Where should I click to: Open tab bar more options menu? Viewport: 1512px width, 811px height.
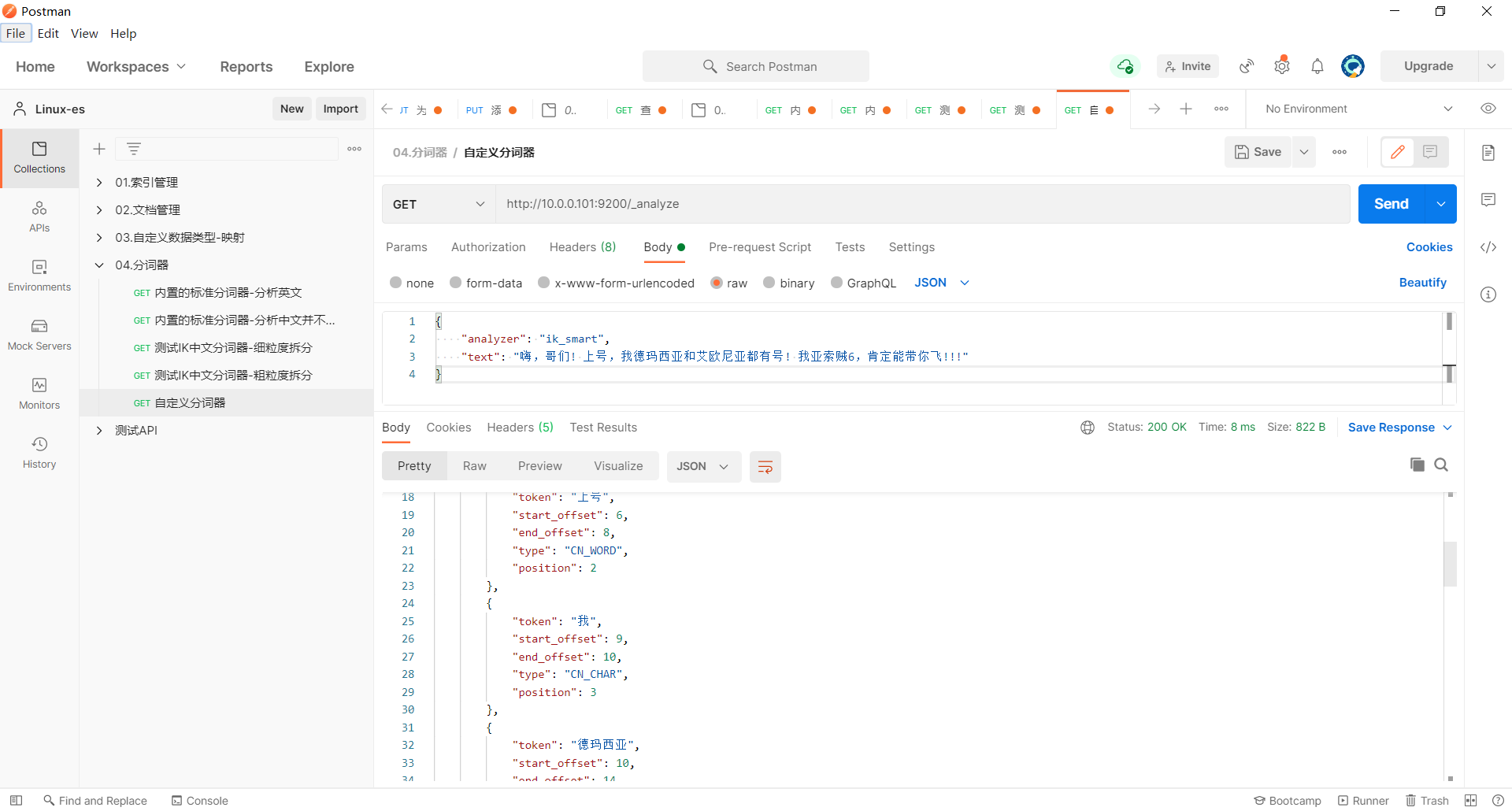click(x=1221, y=109)
